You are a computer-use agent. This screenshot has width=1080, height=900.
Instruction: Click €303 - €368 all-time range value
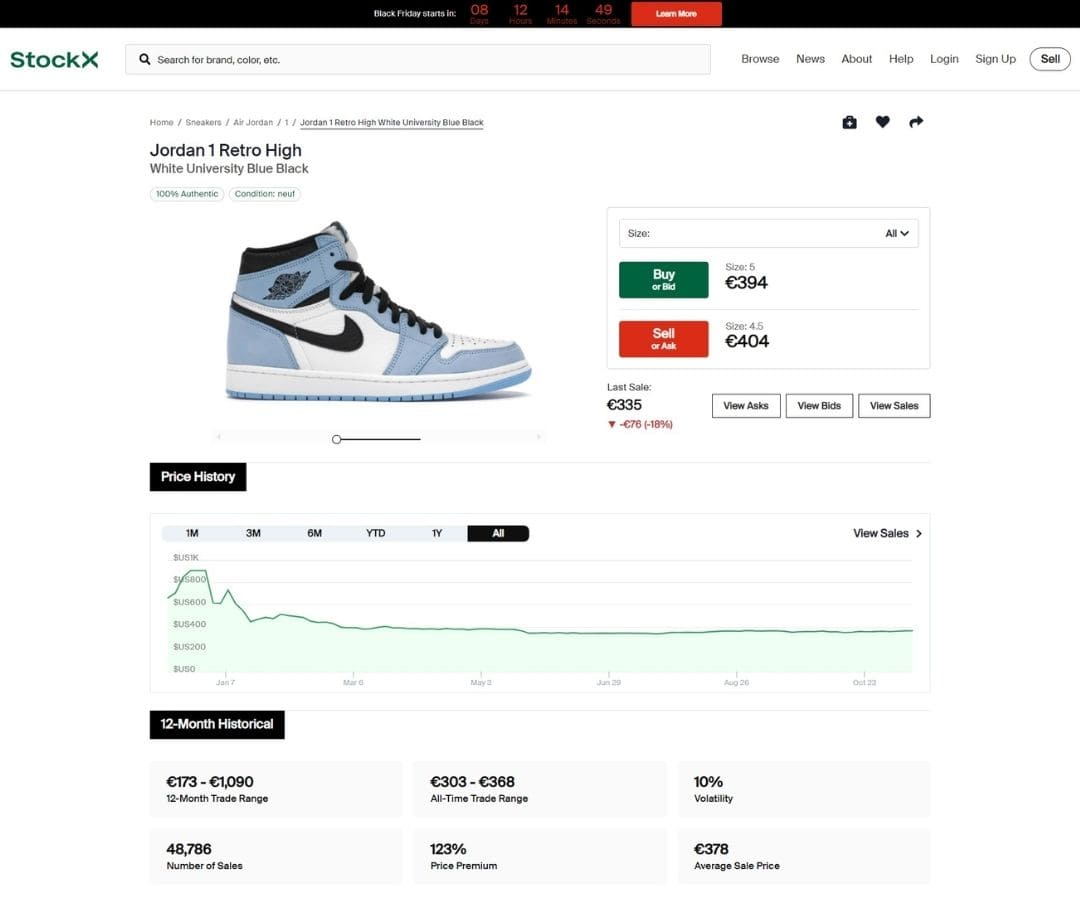472,782
